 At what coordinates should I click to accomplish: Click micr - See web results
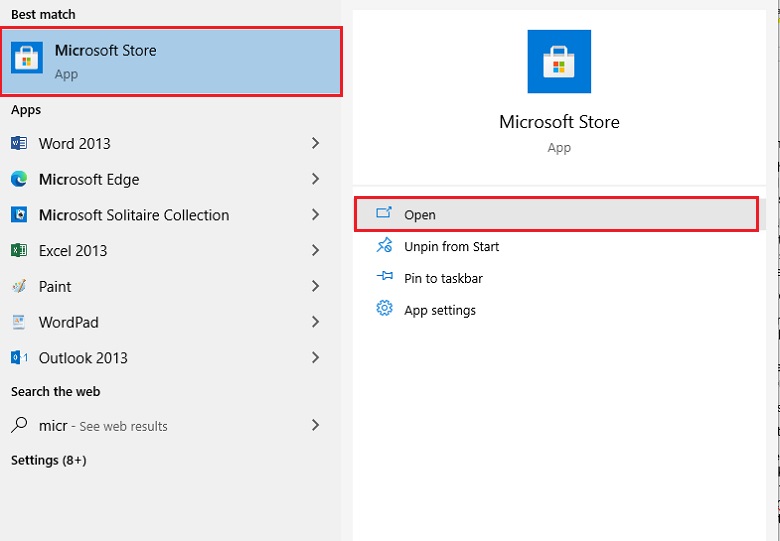click(103, 426)
